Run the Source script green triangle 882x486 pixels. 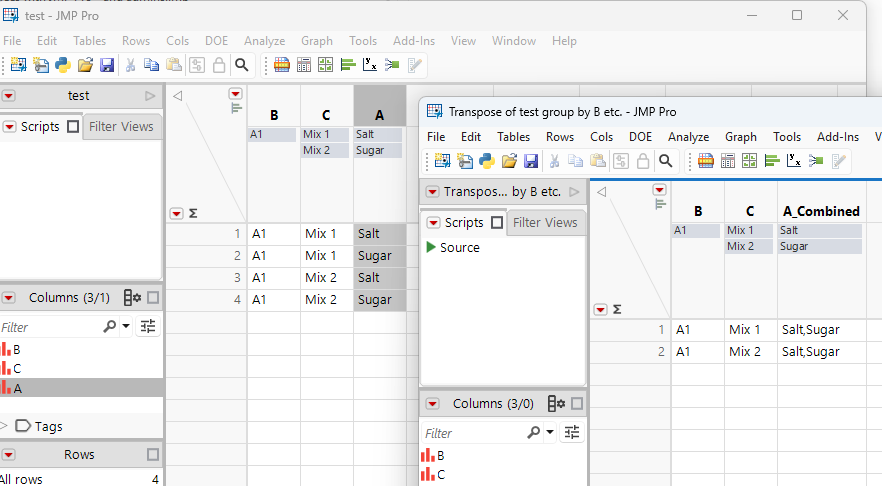pos(431,247)
